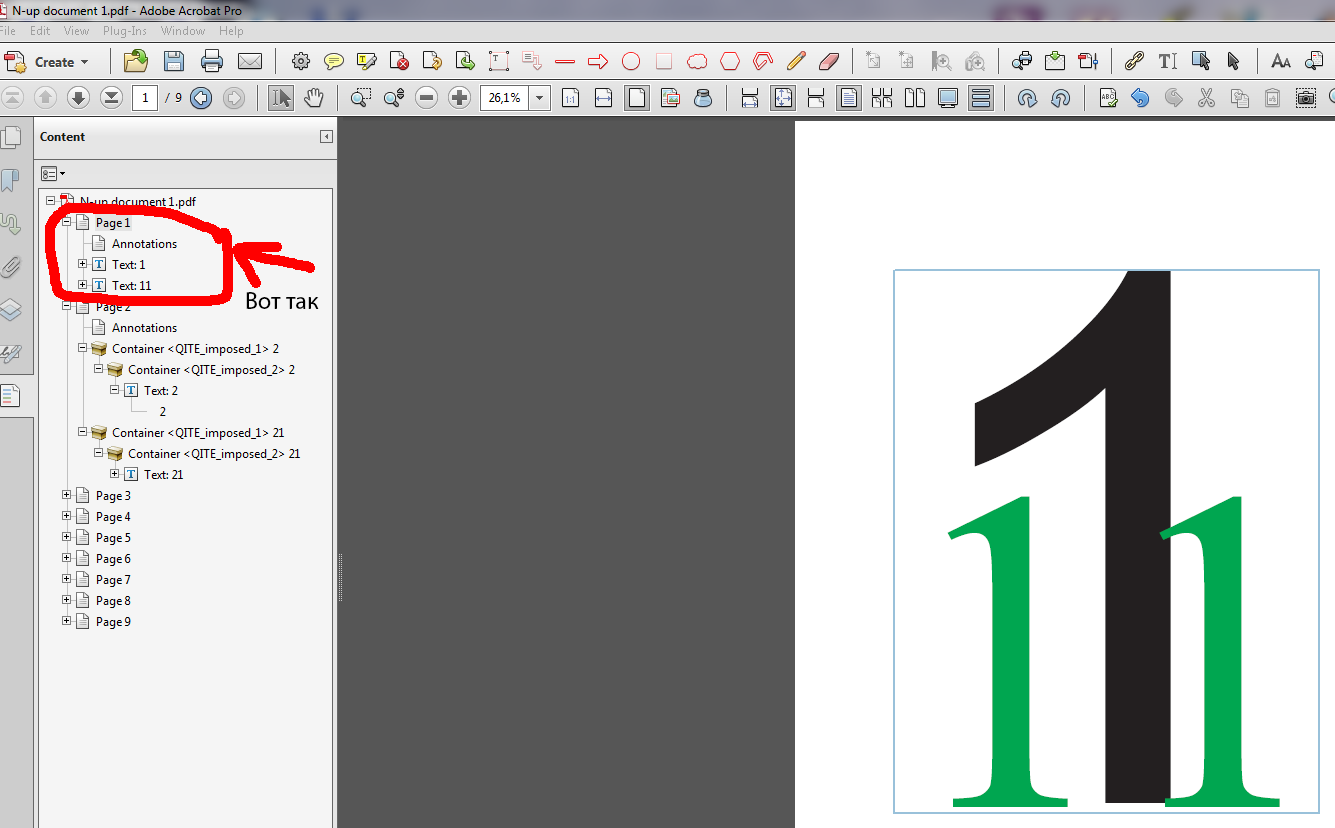
Task: Save the document with the floppy icon
Action: [174, 61]
